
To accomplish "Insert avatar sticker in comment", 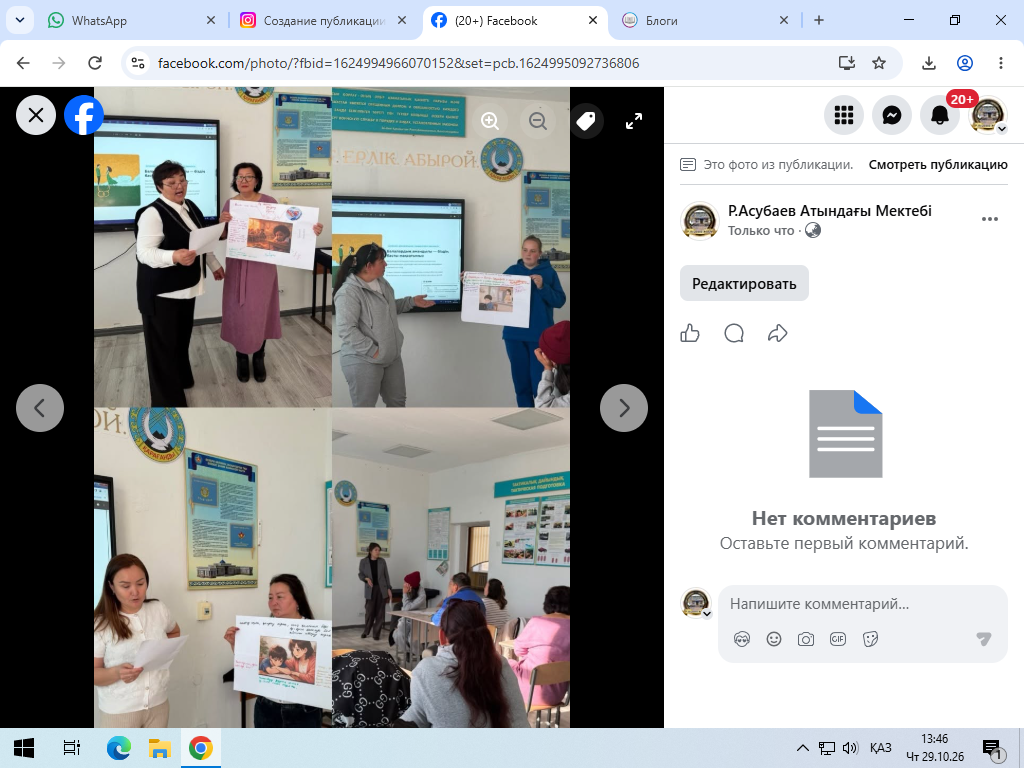I will coord(742,639).
